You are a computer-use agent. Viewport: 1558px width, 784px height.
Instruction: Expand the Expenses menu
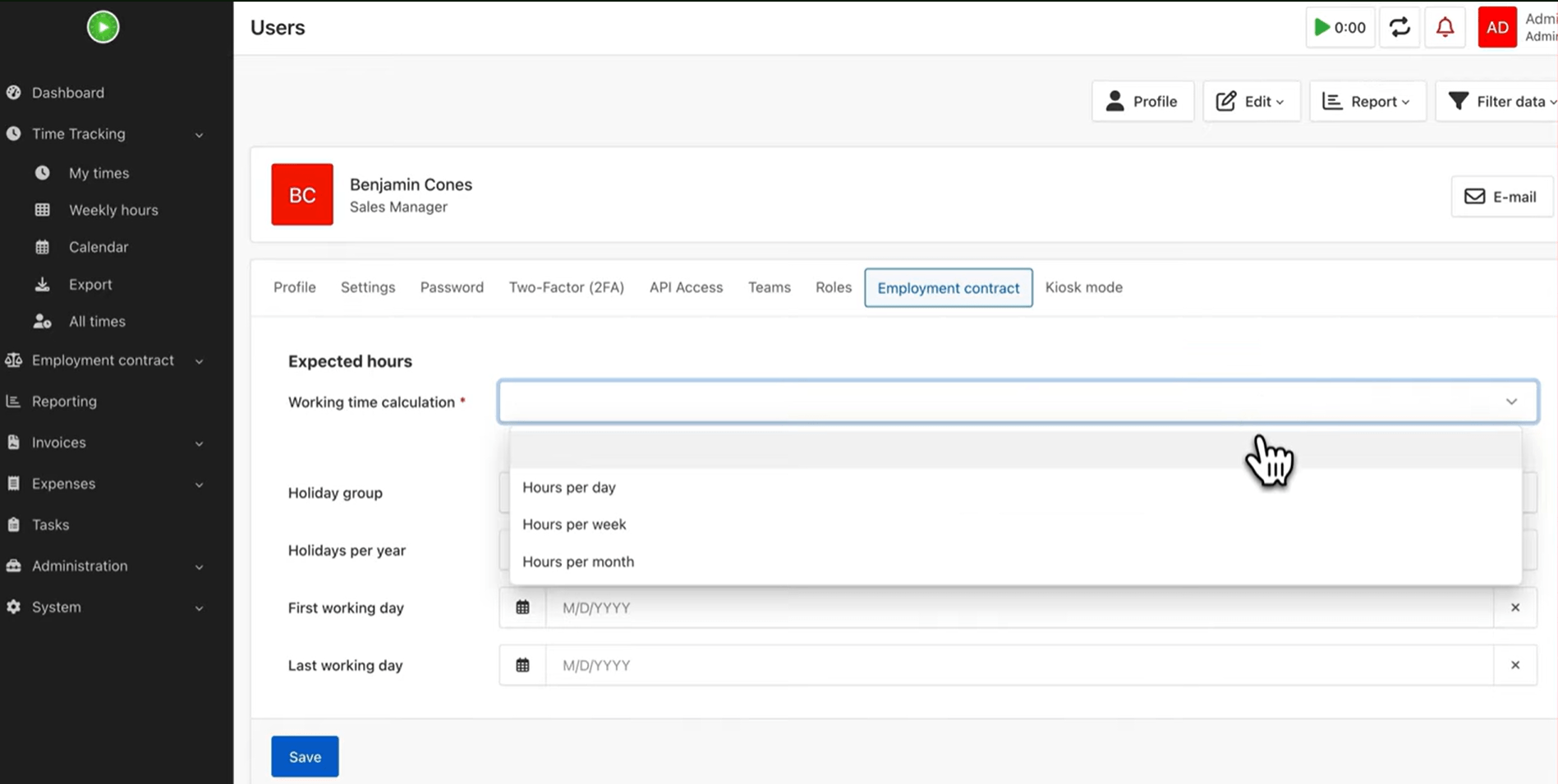pyautogui.click(x=199, y=484)
